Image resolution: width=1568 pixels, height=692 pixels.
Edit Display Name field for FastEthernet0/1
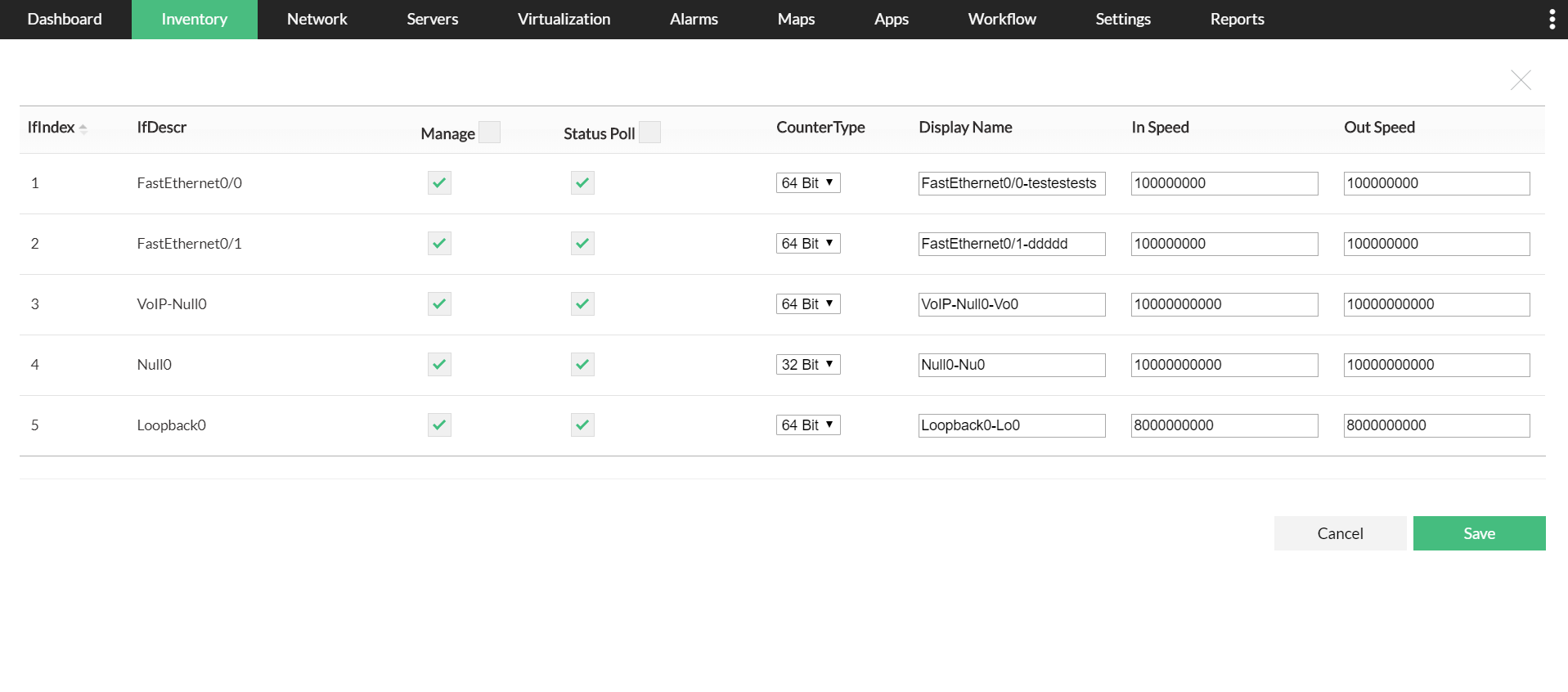[x=1011, y=244]
